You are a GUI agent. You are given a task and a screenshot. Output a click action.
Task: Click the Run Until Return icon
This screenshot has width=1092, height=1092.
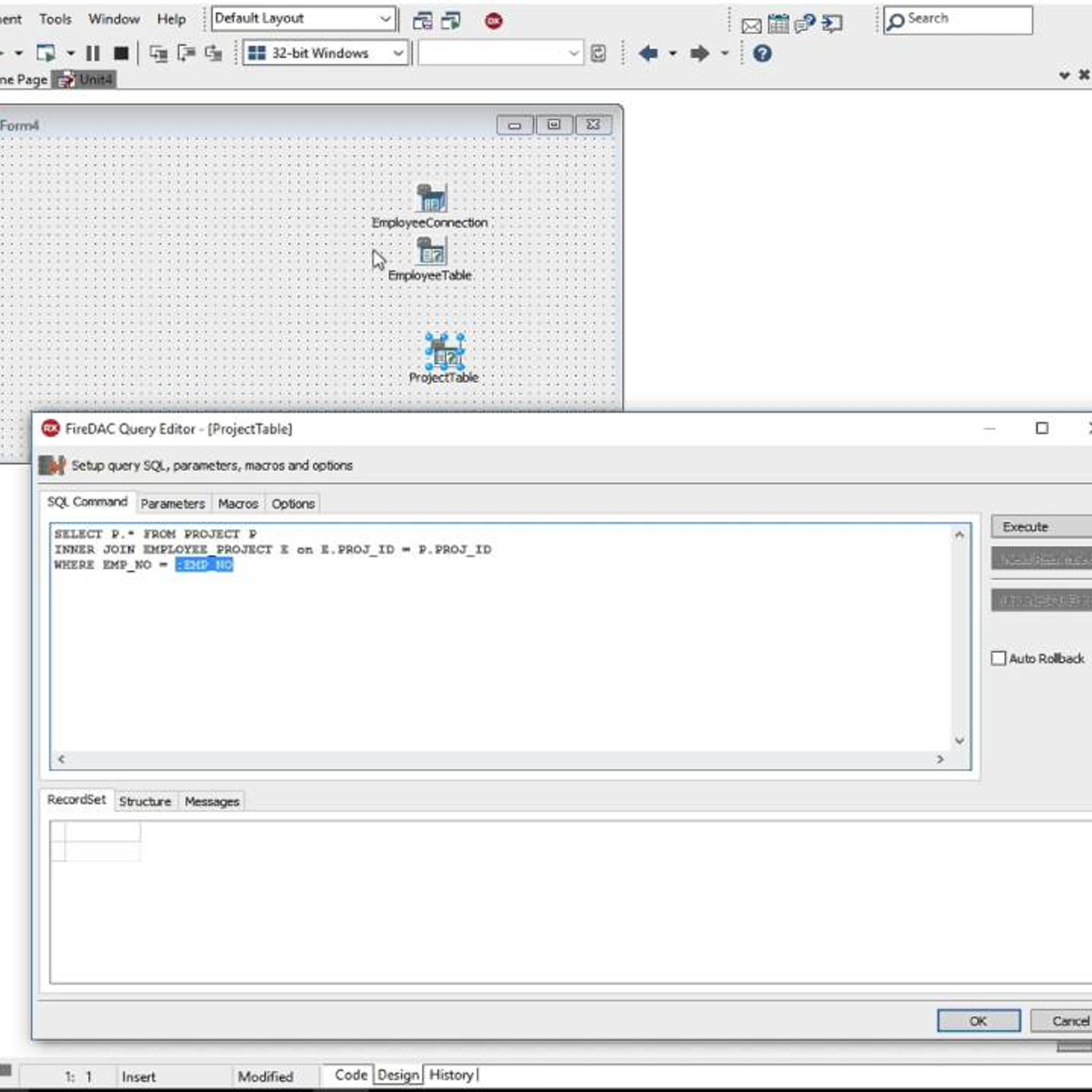(x=214, y=53)
